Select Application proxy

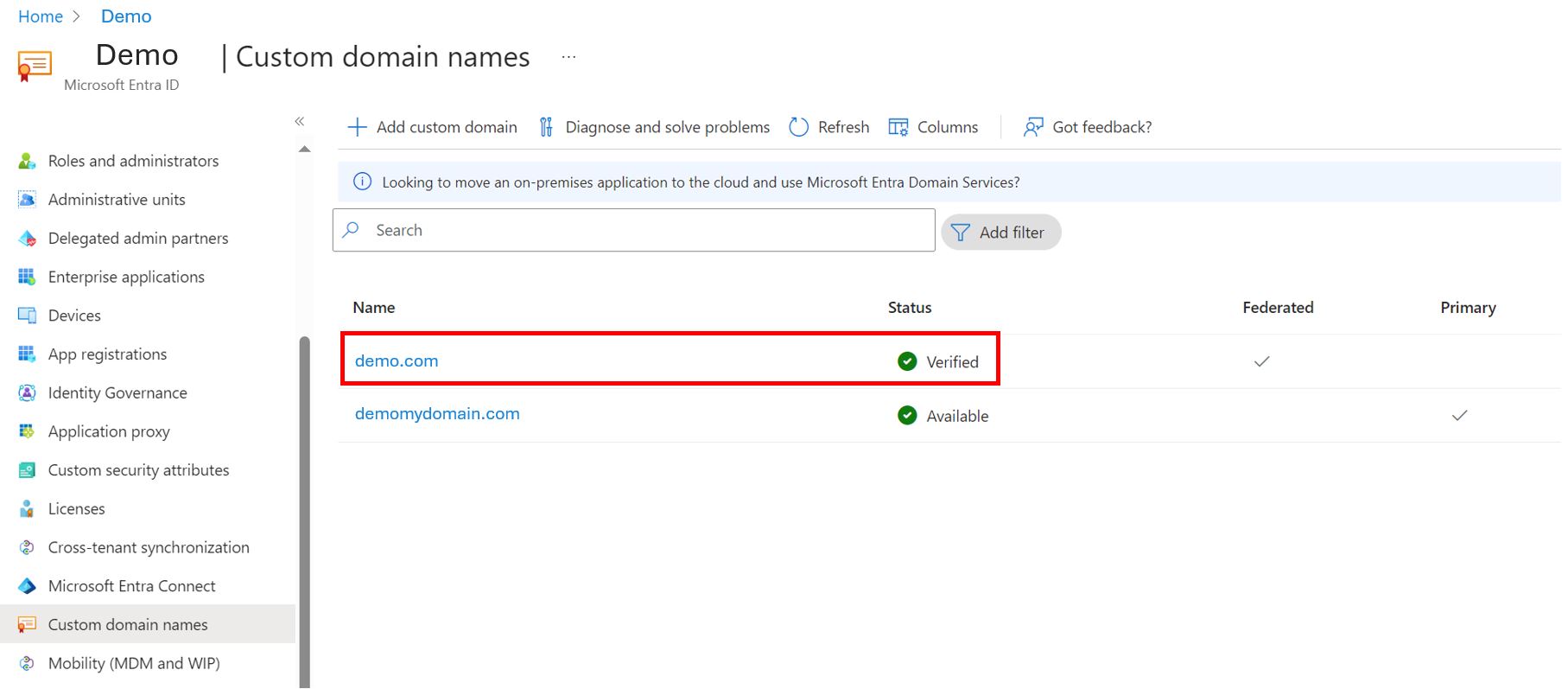[x=109, y=431]
